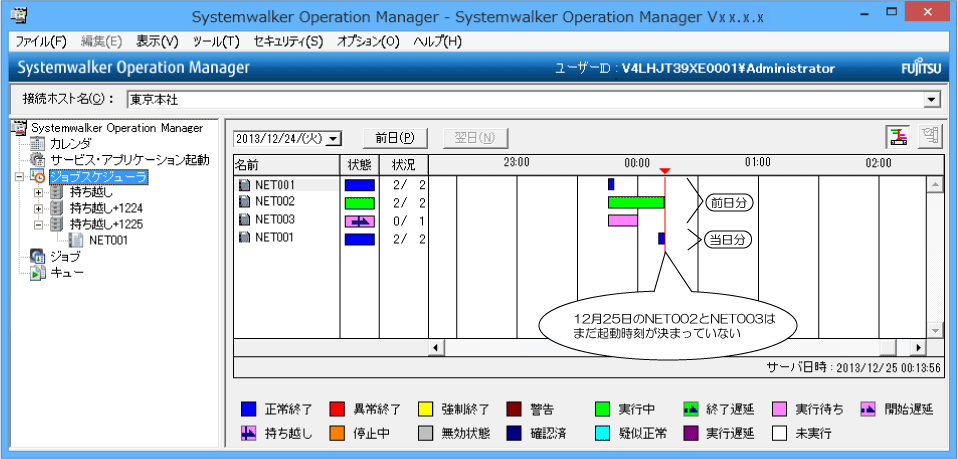
Task: Click the キュー icon in tree
Action: [37, 273]
